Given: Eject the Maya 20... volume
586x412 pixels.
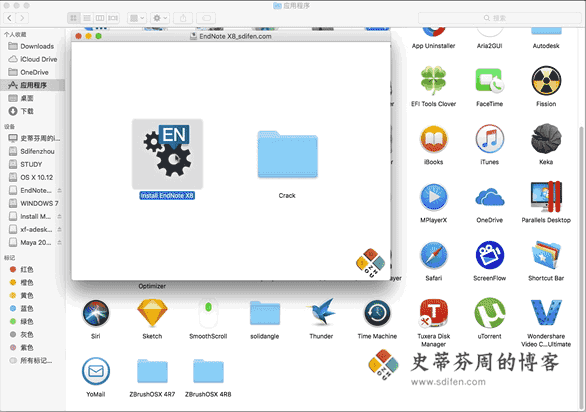Looking at the screenshot, I should (x=59, y=243).
